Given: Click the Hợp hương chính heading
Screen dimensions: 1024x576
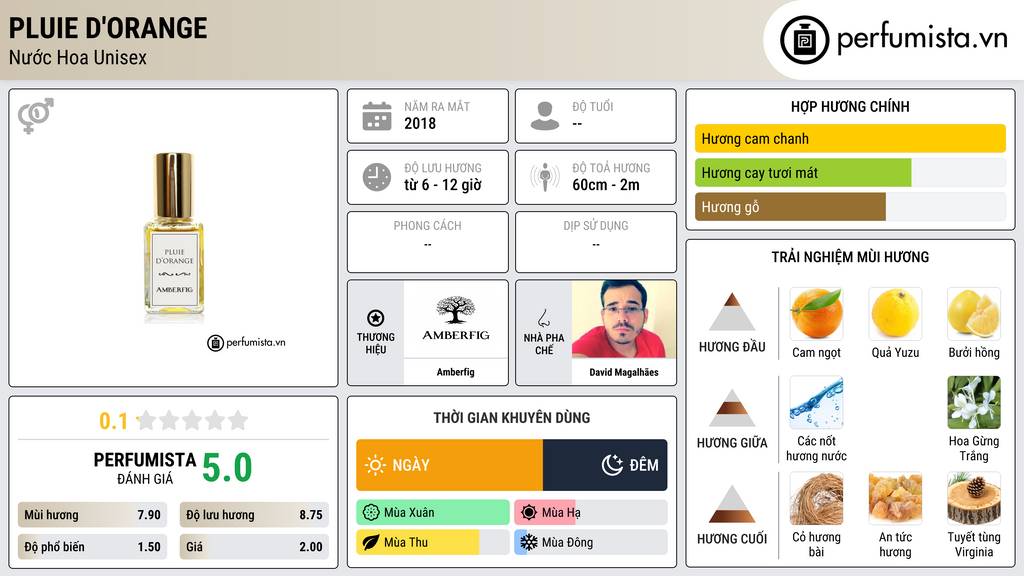Looking at the screenshot, I should 850,106.
